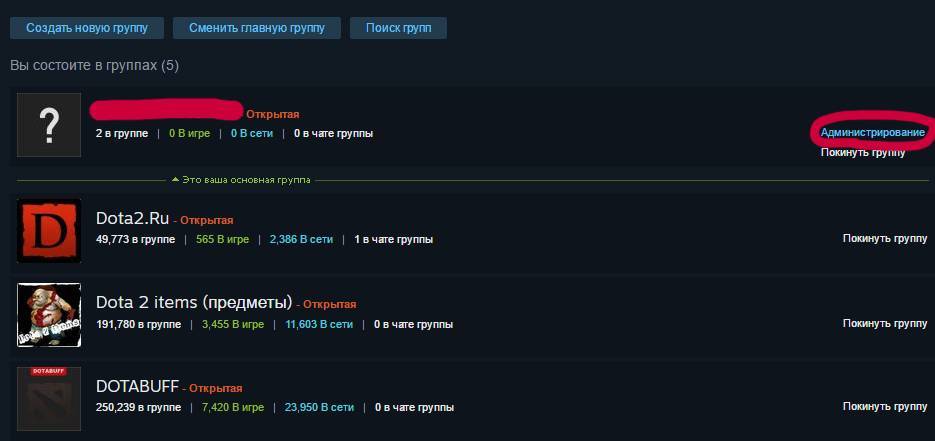Click the 'Сменить главную группу' button

coord(257,27)
